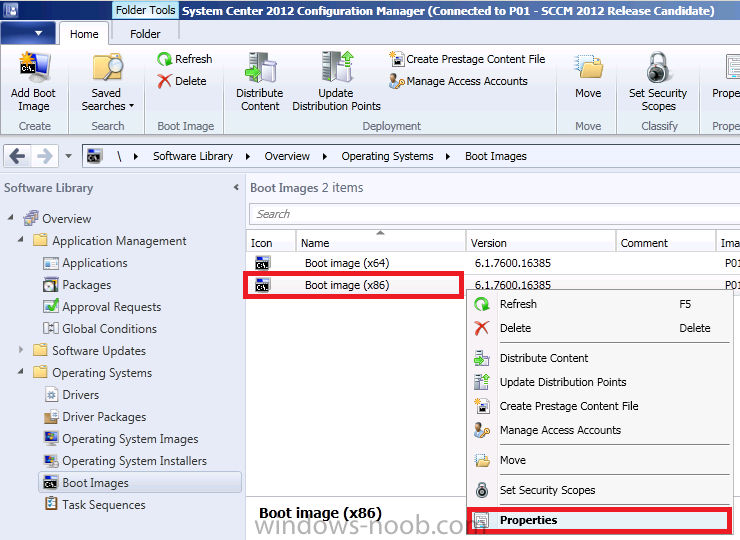Sort list by Comment column header
Image resolution: width=740 pixels, height=540 pixels.
coord(666,243)
